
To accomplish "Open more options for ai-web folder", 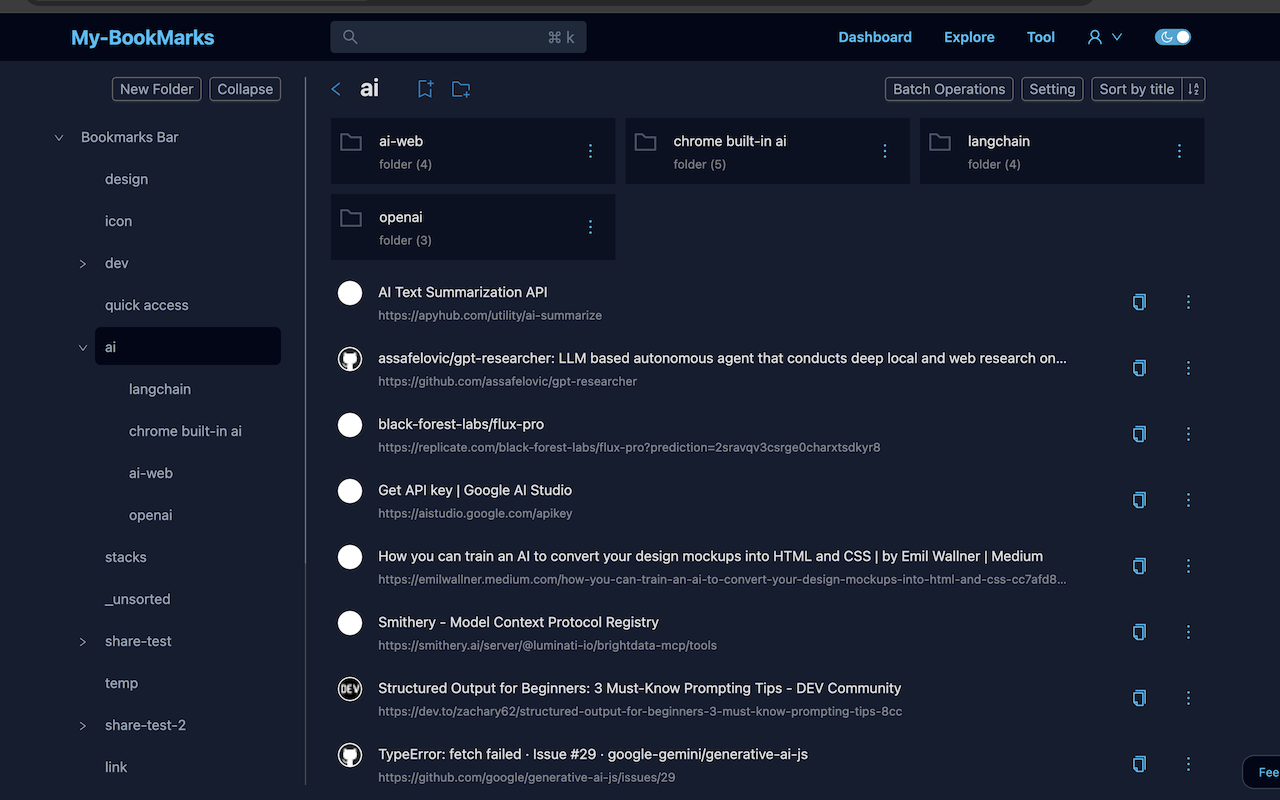I will coord(590,151).
